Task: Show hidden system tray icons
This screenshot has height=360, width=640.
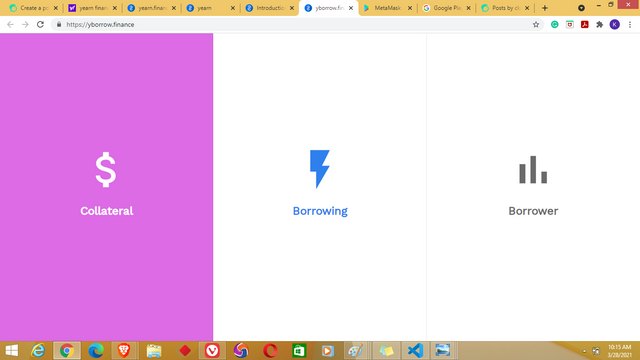Action: pyautogui.click(x=584, y=351)
